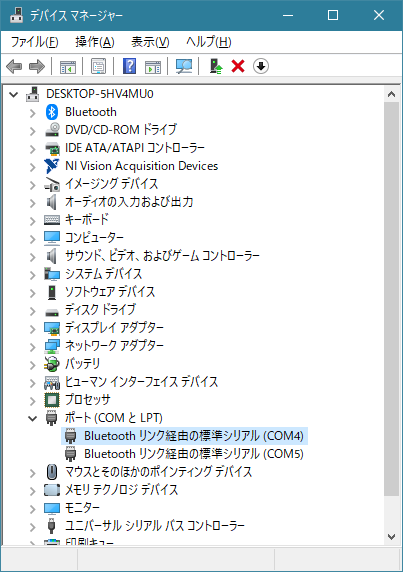Expand the ソフトウェア デバイス category
403x572 pixels.
[x=32, y=293]
